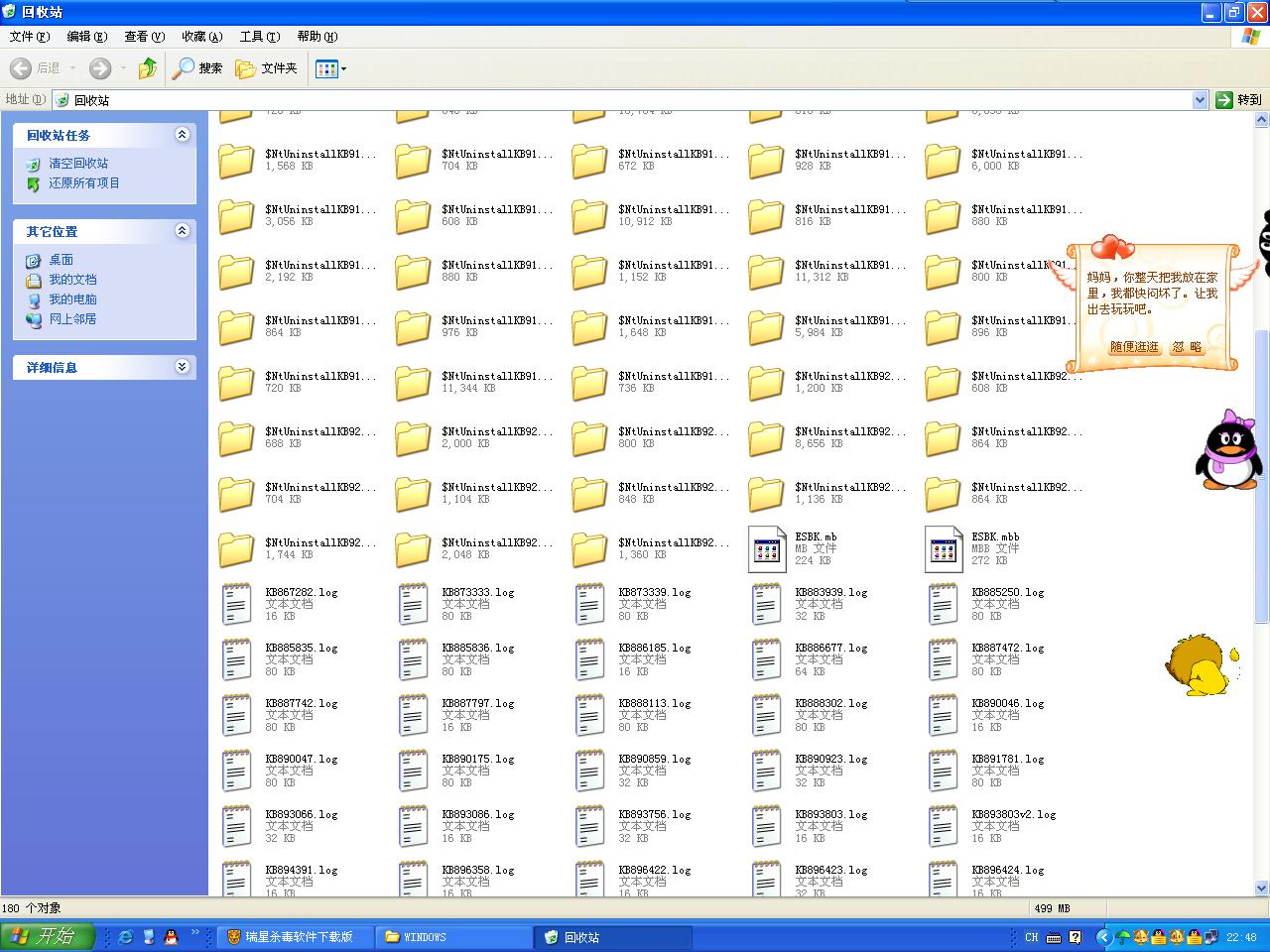Select the KB887472.log file icon
The height and width of the screenshot is (952, 1270).
(944, 660)
